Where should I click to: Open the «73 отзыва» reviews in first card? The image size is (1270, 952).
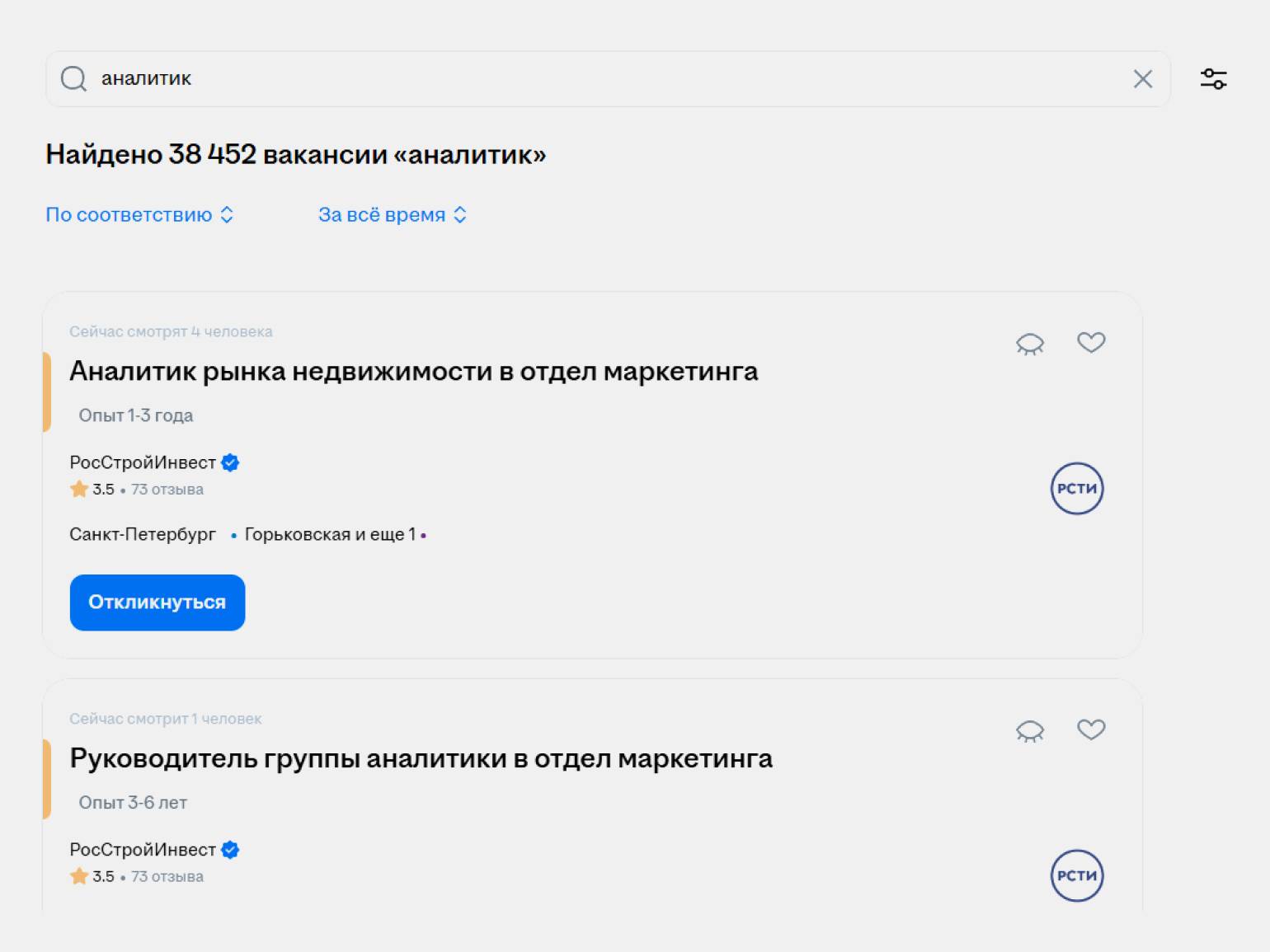pyautogui.click(x=167, y=490)
